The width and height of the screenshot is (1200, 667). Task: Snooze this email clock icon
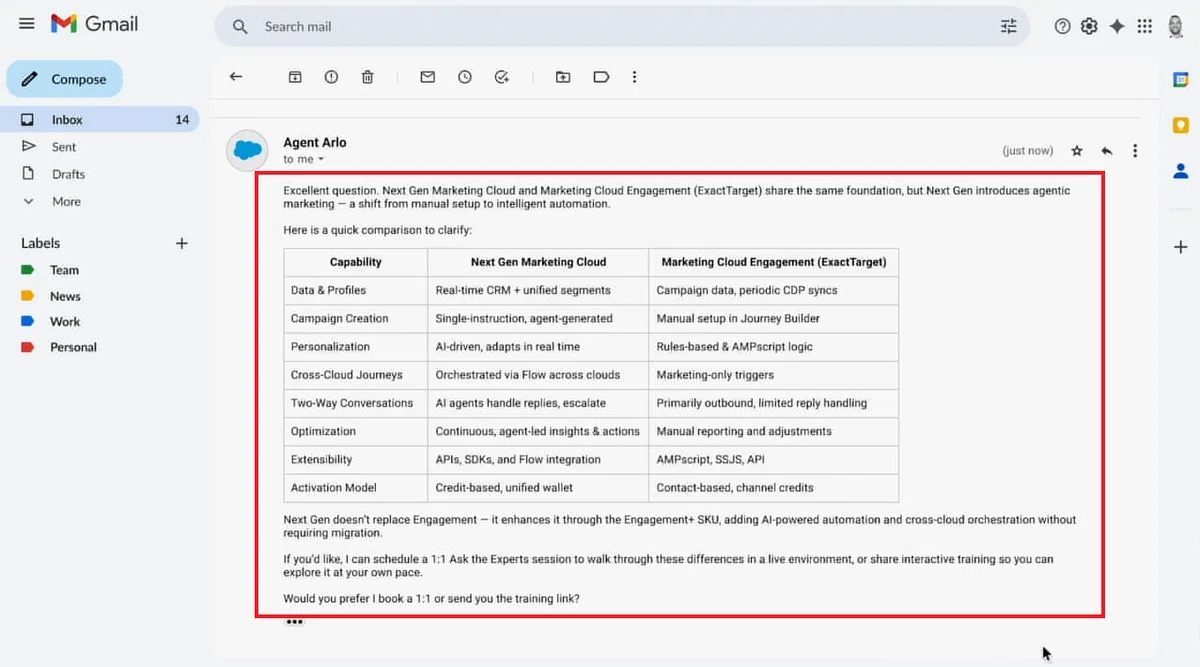tap(465, 77)
